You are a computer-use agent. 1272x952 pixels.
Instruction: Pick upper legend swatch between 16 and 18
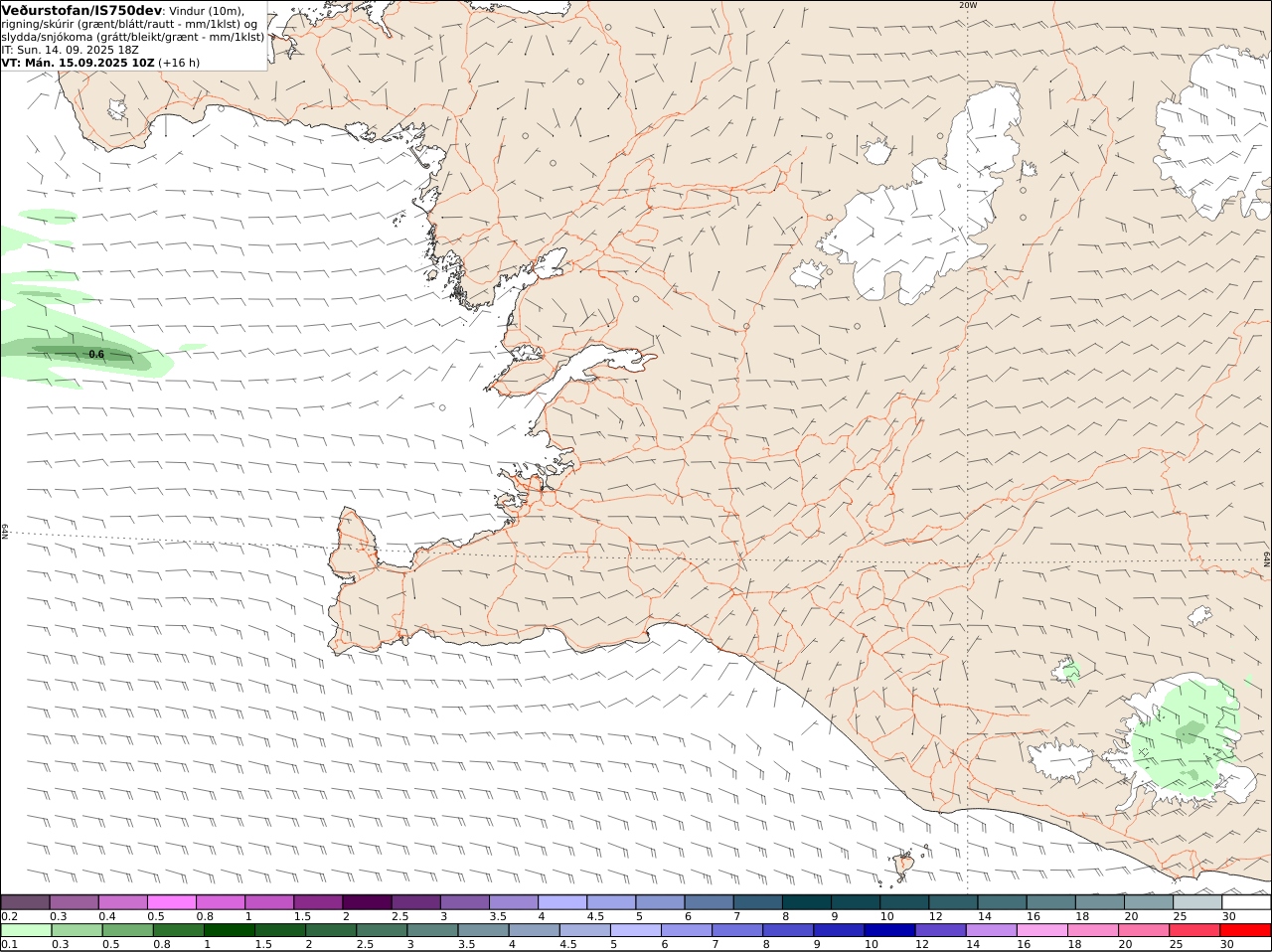(1050, 901)
